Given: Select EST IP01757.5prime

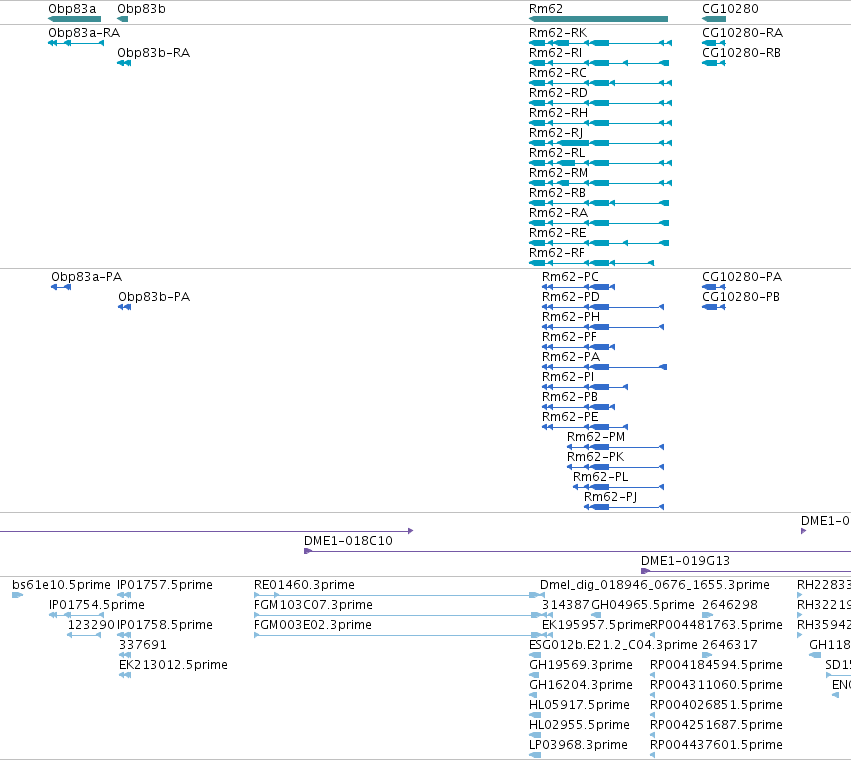Looking at the screenshot, I should [124, 596].
